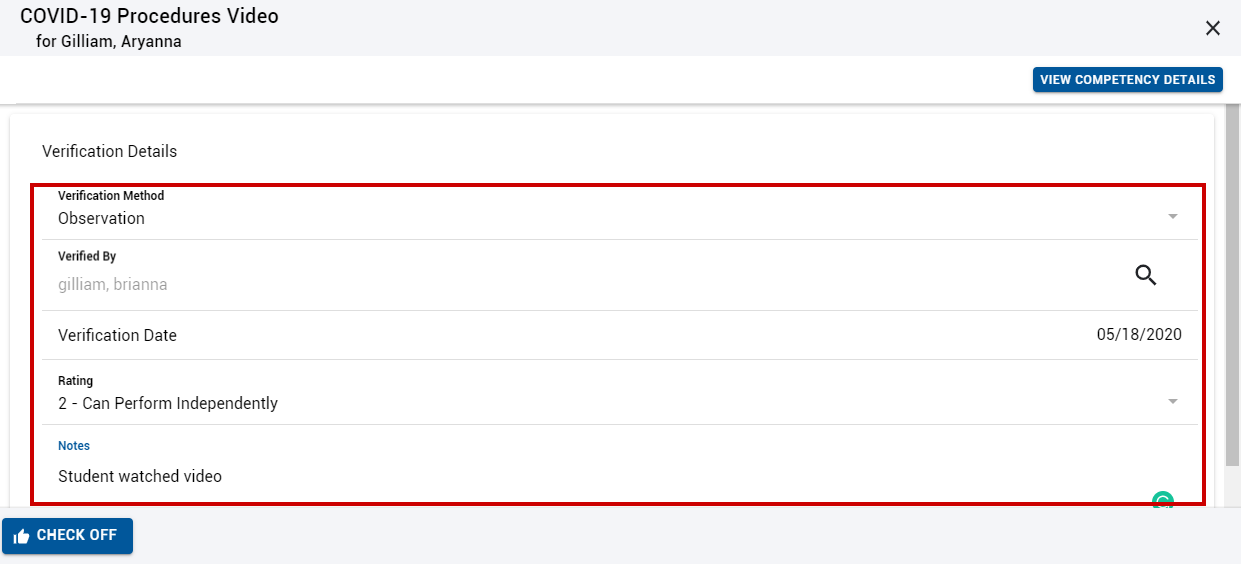
Task: Click the thumbs-up icon on Check Off
Action: click(x=21, y=537)
